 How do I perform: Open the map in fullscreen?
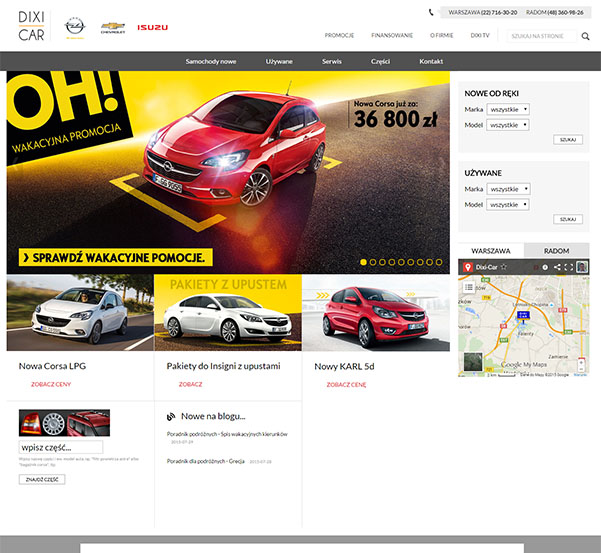[569, 267]
